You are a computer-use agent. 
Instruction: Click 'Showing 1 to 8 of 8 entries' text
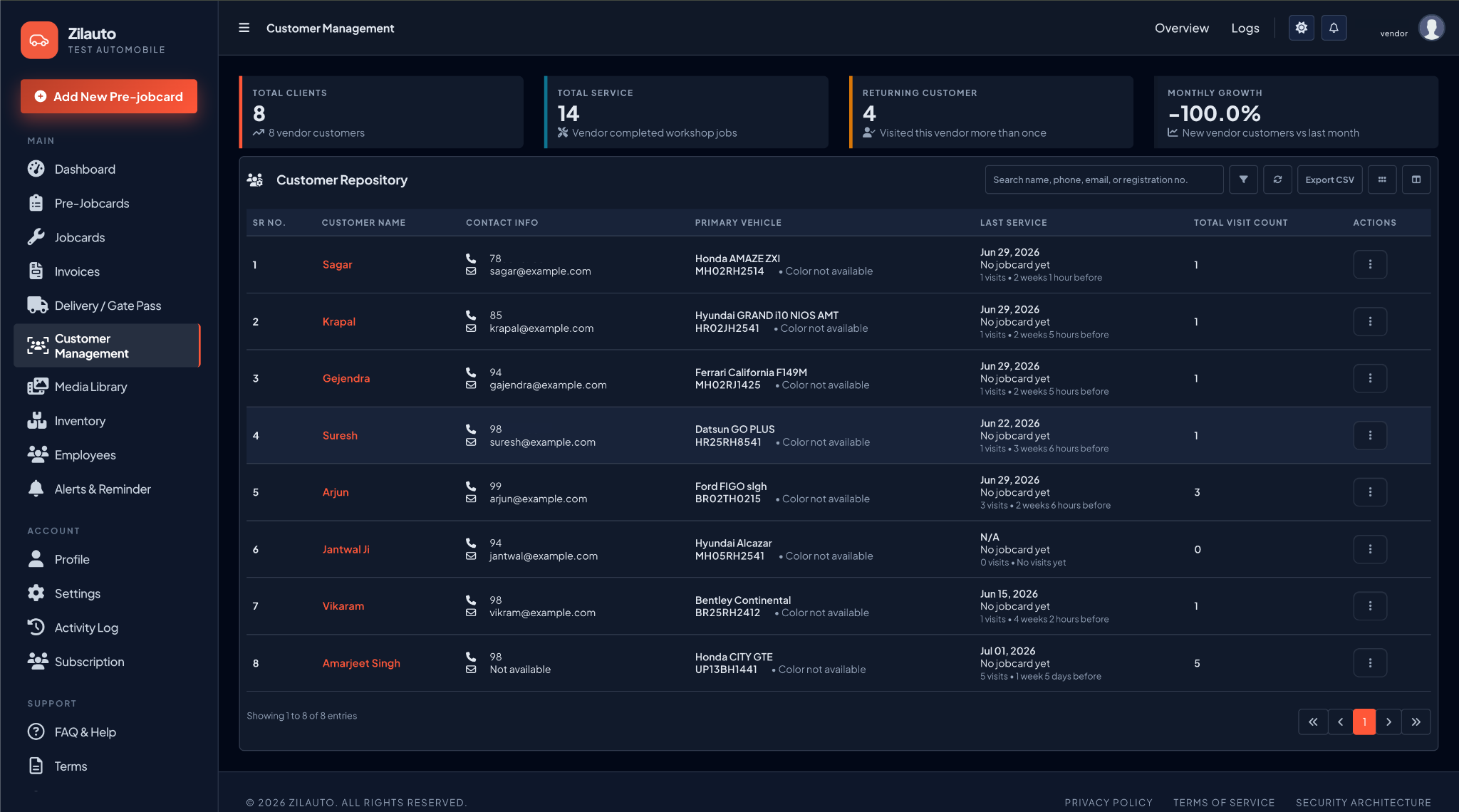[301, 716]
